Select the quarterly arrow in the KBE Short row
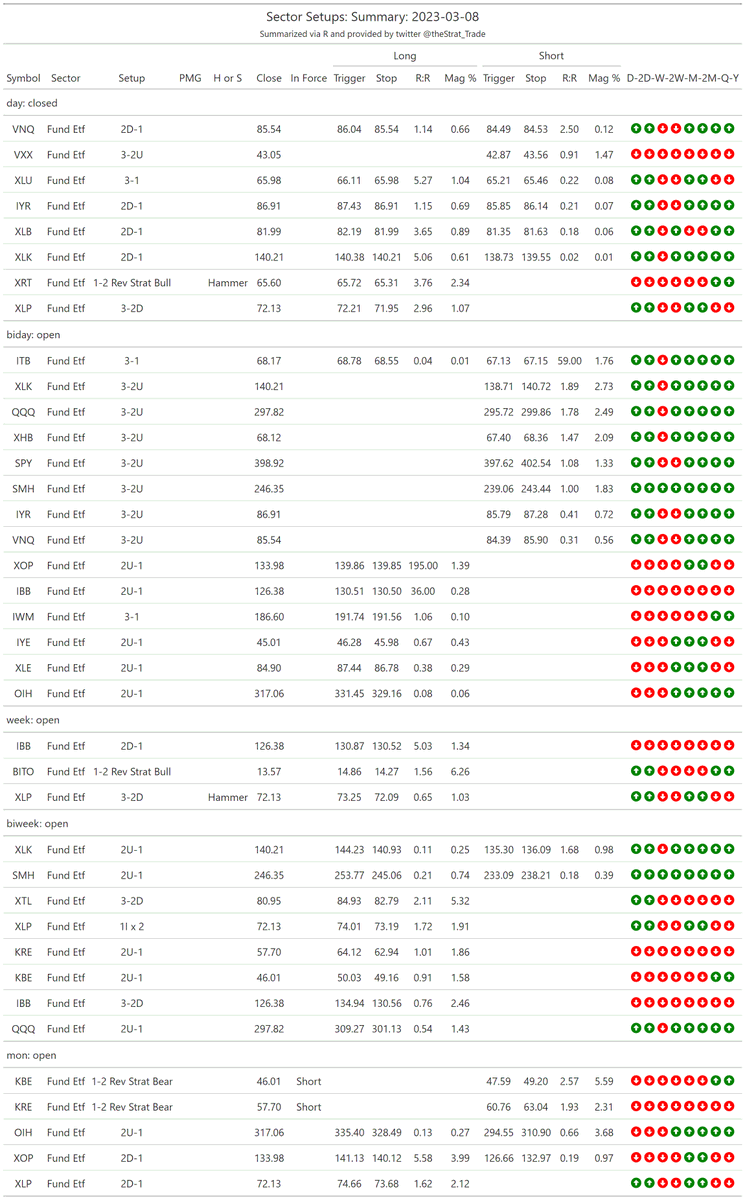 pyautogui.click(x=716, y=1081)
